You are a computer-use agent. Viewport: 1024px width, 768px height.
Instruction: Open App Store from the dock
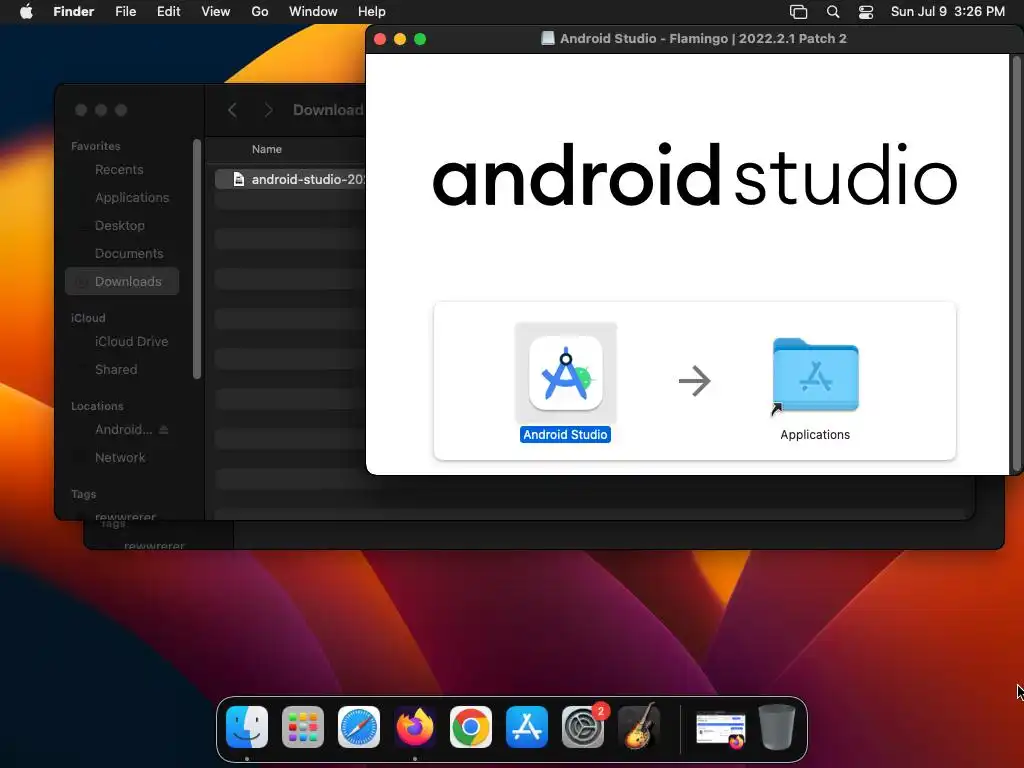[x=527, y=727]
